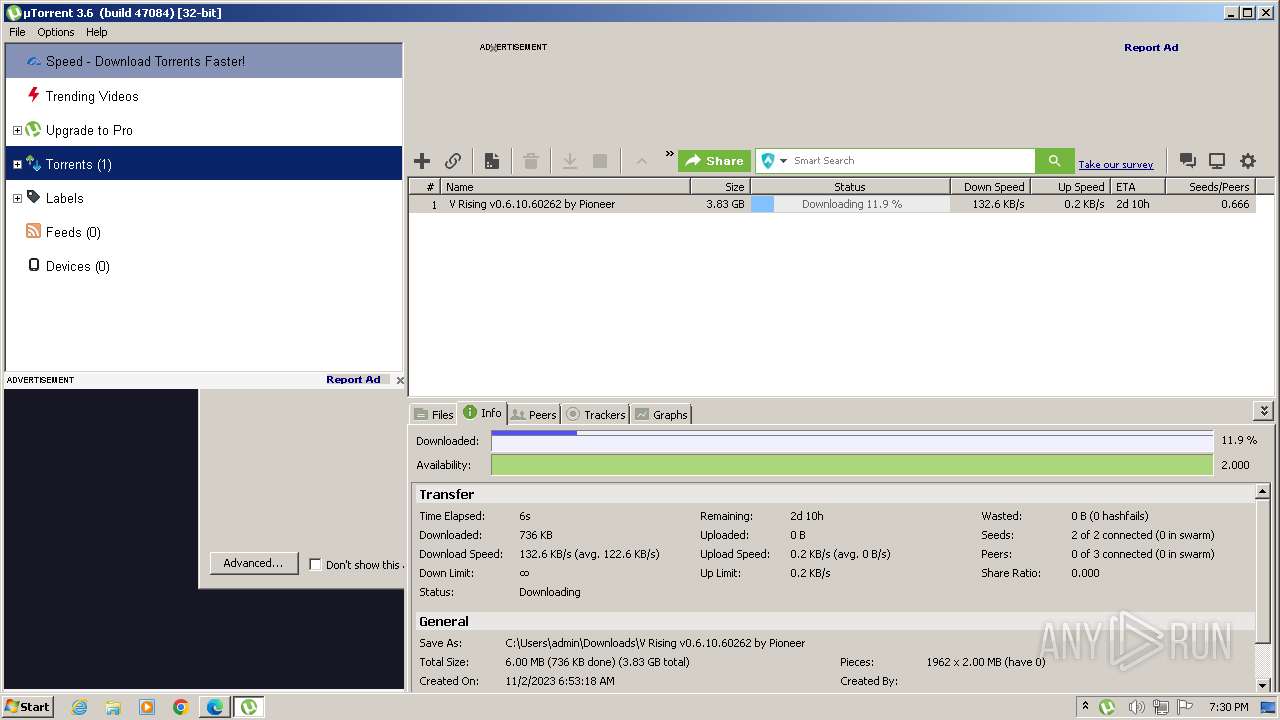Click the green Share button
Viewport: 1280px width, 720px height.
point(714,161)
